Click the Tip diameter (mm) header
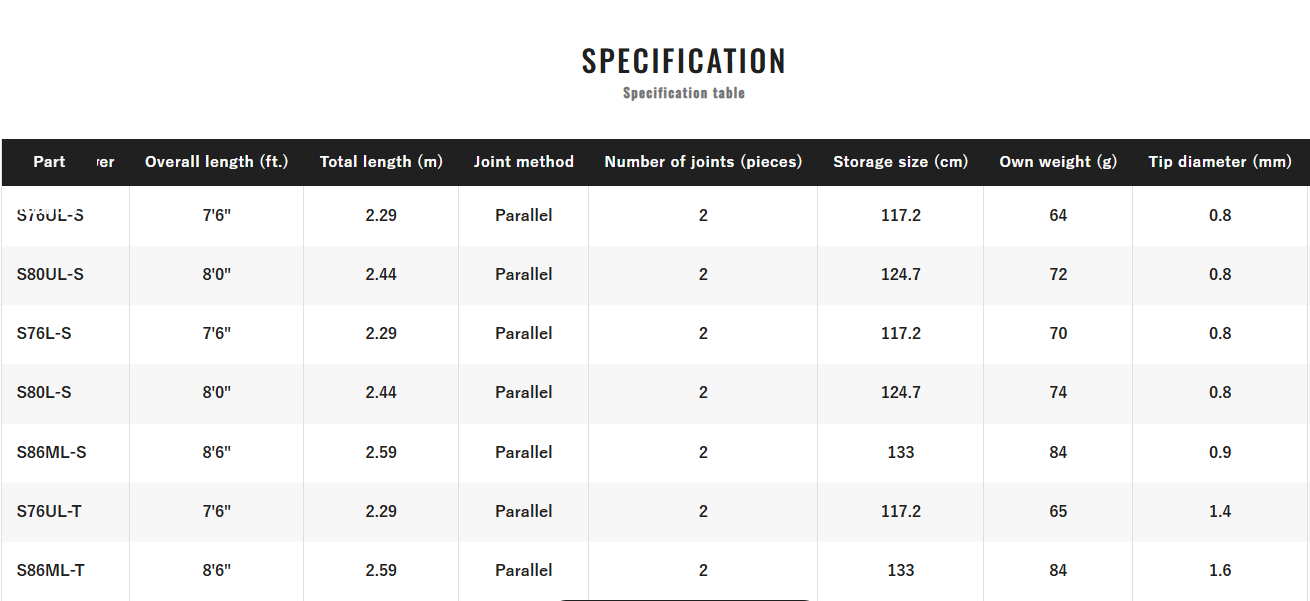This screenshot has height=601, width=1310. 1220,162
